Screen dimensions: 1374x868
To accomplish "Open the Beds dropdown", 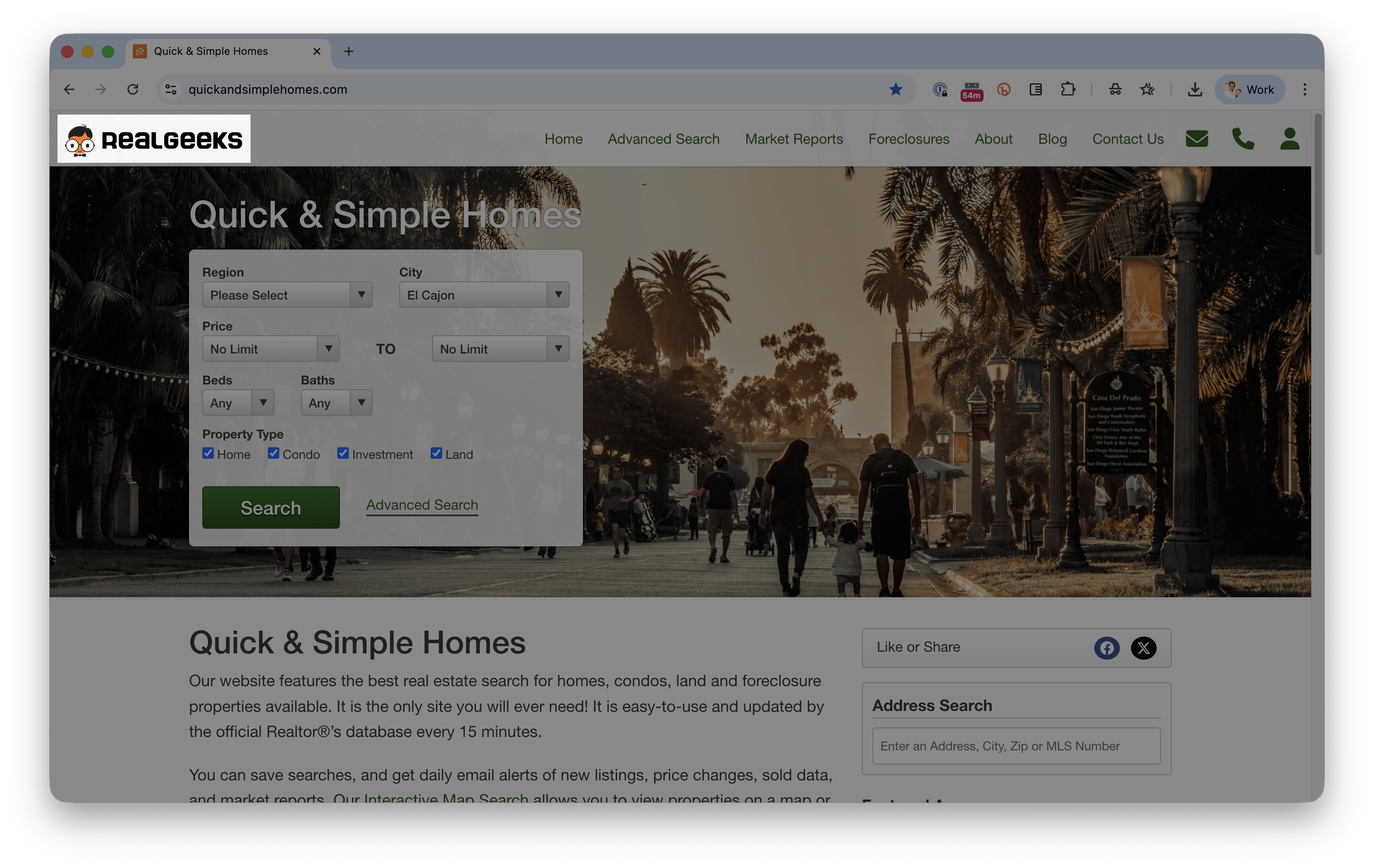I will click(238, 403).
